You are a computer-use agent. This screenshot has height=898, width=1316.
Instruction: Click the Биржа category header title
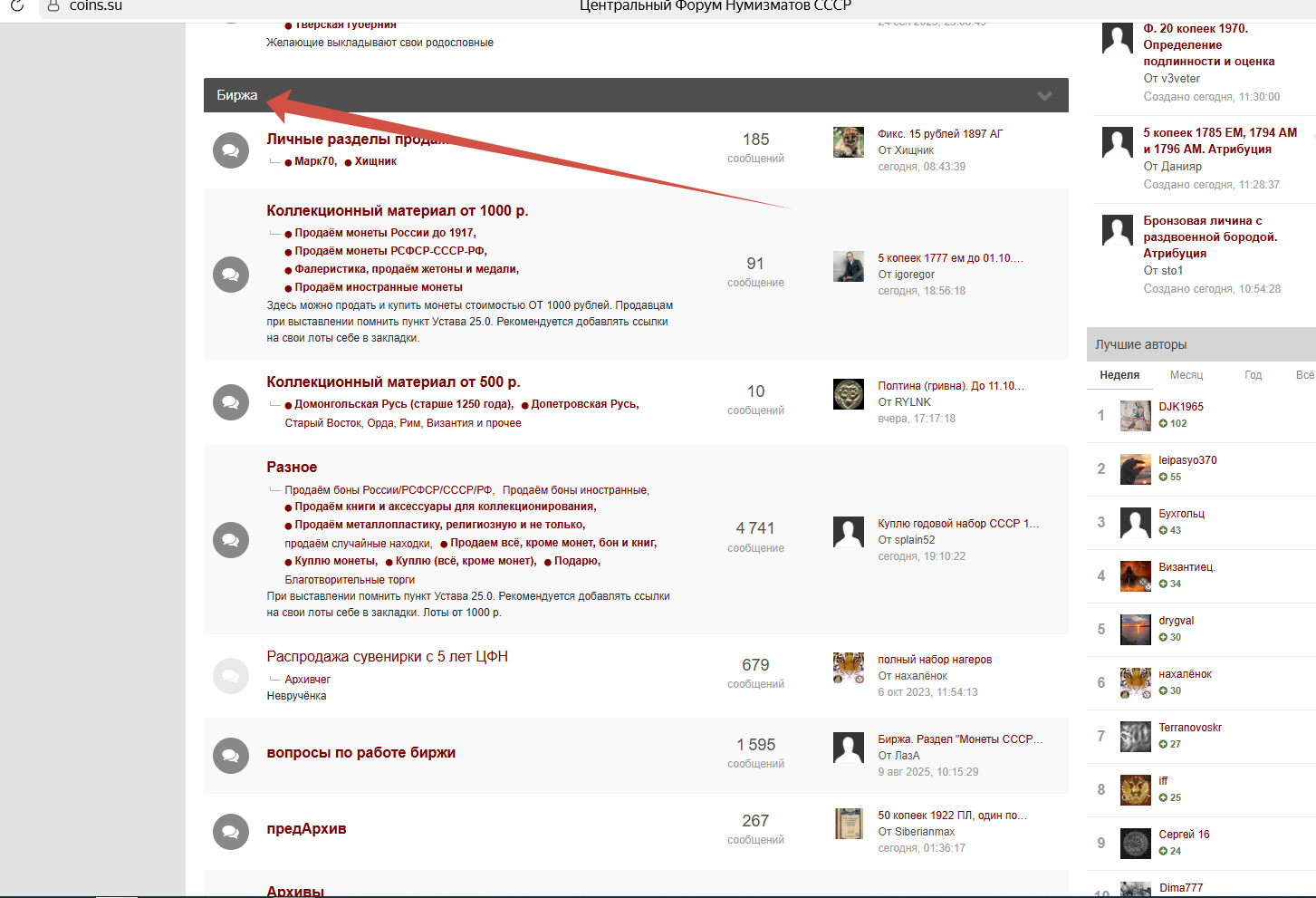tap(237, 95)
